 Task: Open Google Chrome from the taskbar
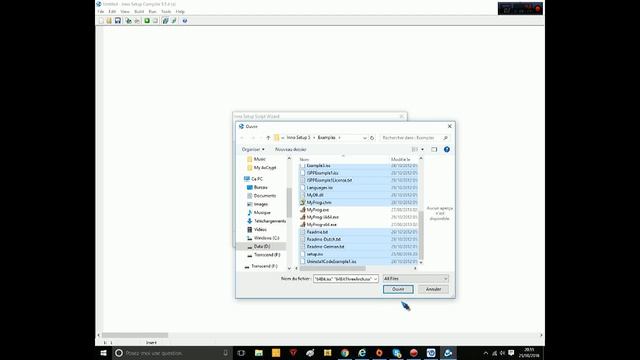pyautogui.click(x=345, y=353)
